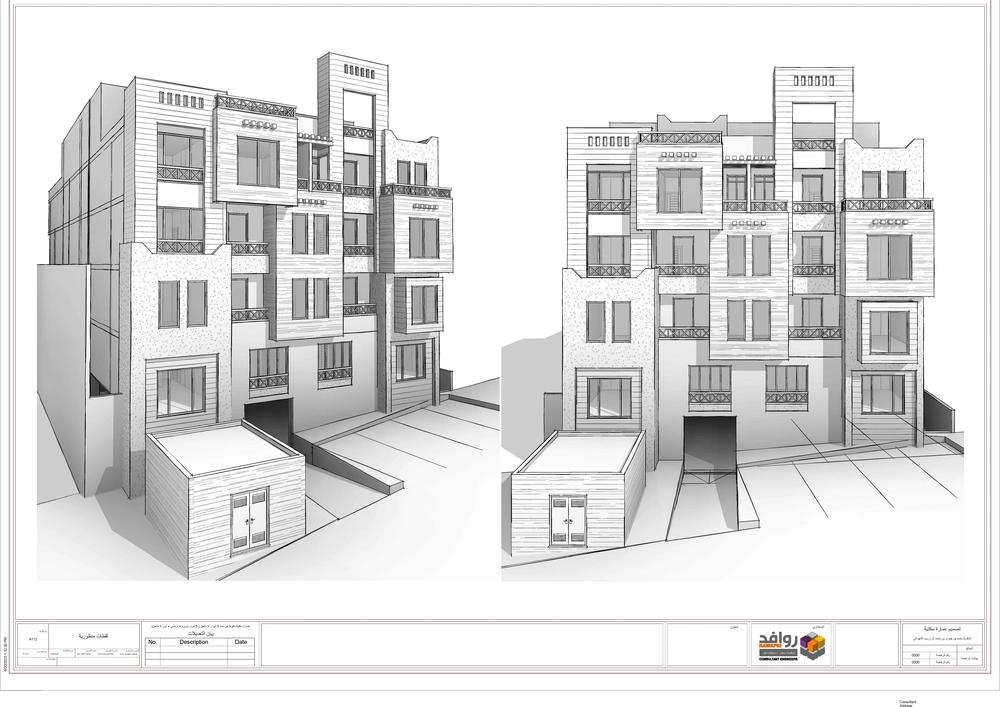Select the 'Date' column header

[240, 643]
